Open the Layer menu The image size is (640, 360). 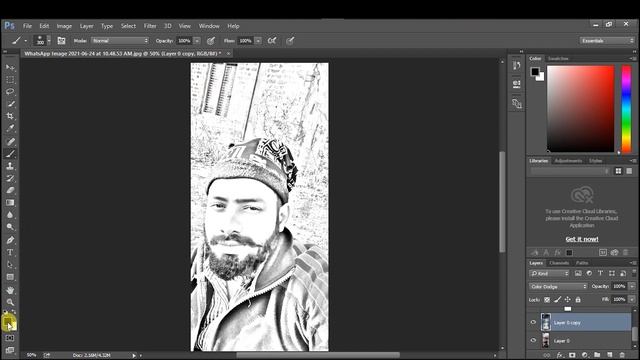tap(87, 26)
